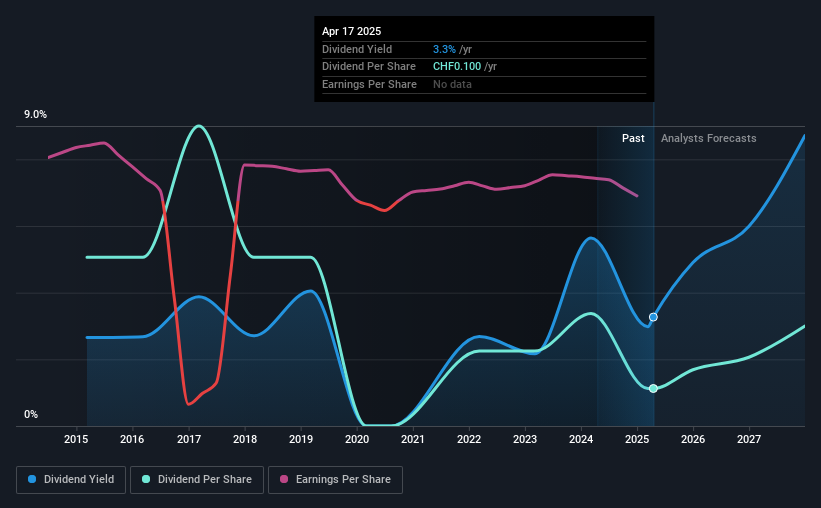Select the 2022 x-axis label
Viewport: 821px width, 508px height.
pyautogui.click(x=469, y=439)
